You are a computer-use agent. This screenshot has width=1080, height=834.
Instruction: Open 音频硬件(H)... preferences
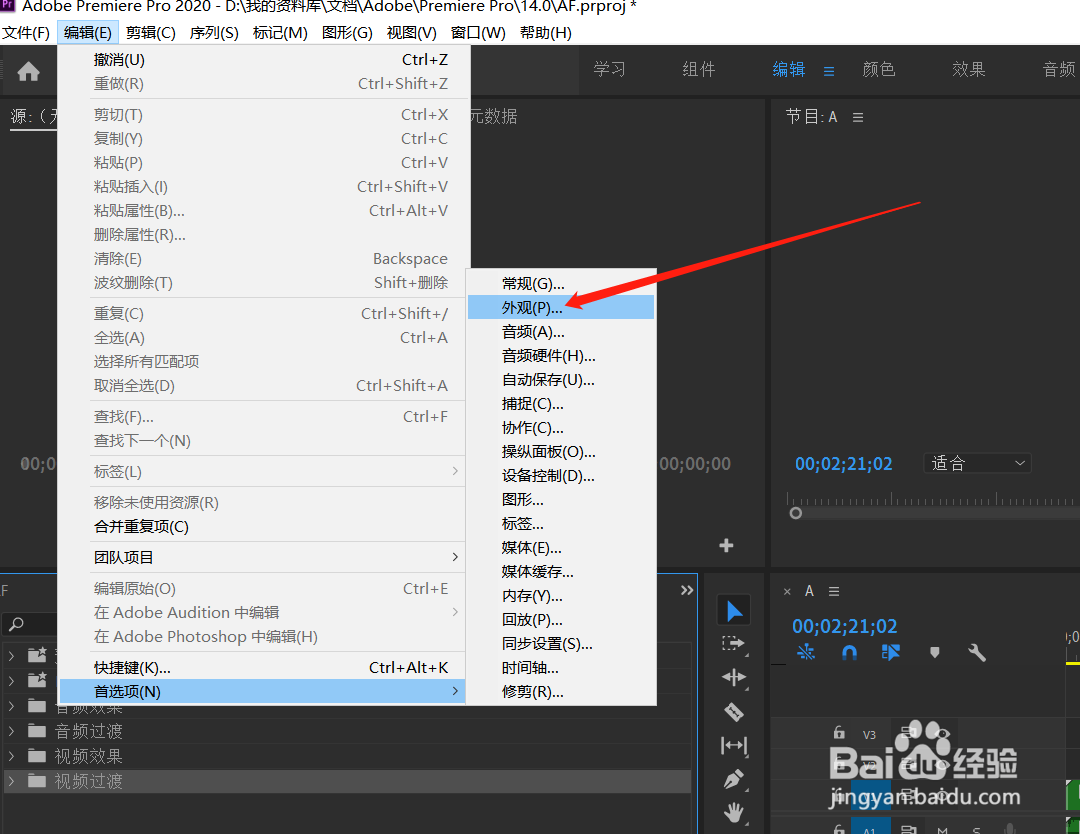click(x=561, y=355)
